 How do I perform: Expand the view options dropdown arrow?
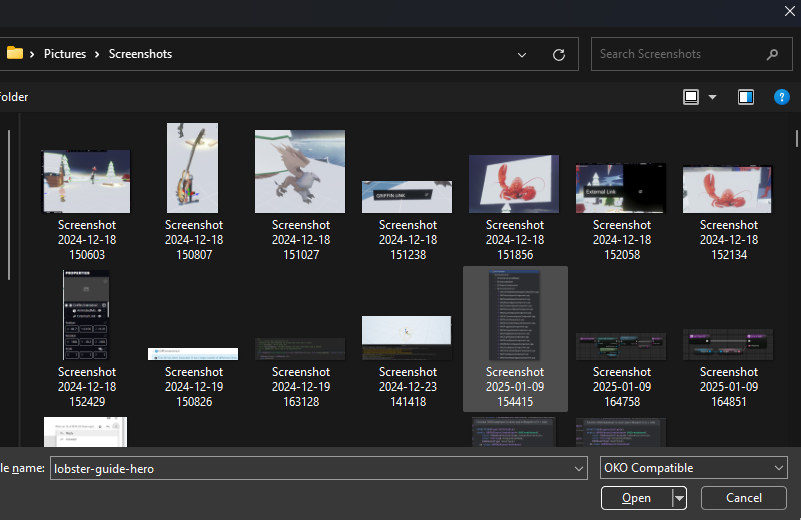click(713, 97)
